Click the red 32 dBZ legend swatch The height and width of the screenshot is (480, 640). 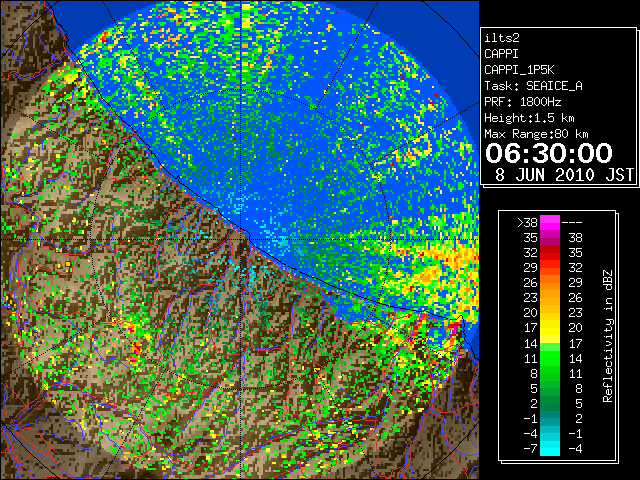click(550, 253)
